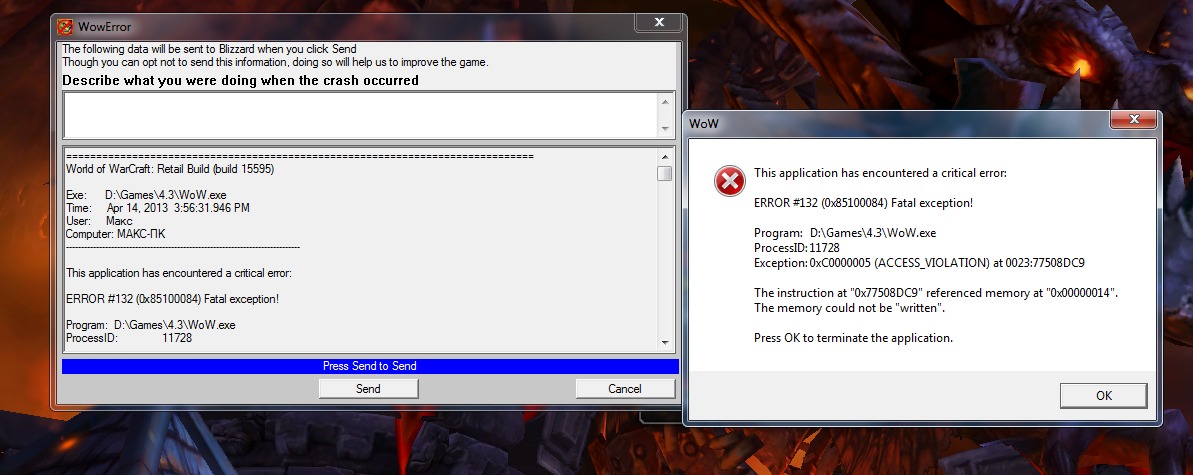Click 'World of WarCraft: Retail Build (build 15595)' line
The height and width of the screenshot is (475, 1193).
pos(170,169)
